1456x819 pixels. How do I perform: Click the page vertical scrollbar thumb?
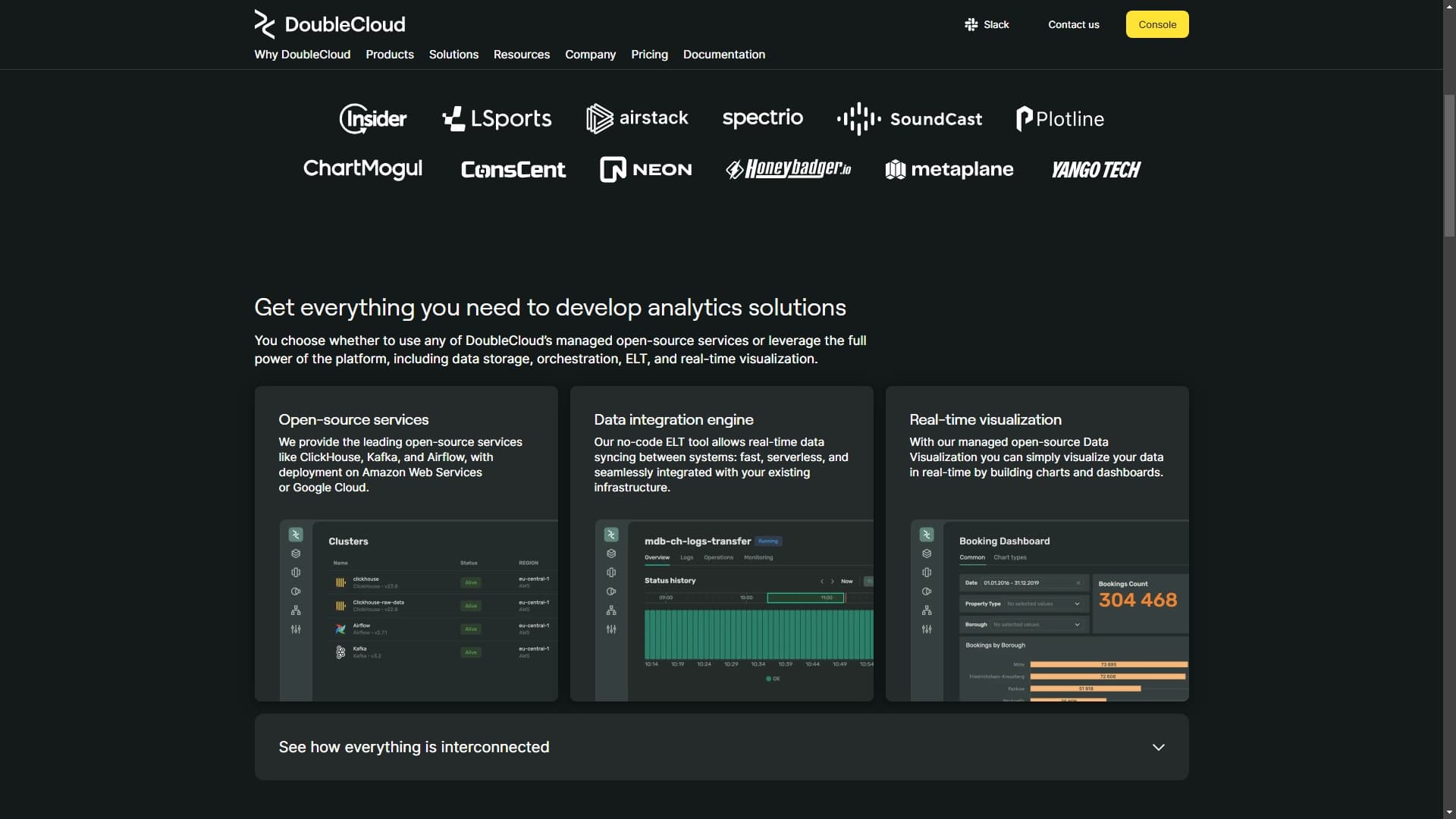(x=1449, y=165)
